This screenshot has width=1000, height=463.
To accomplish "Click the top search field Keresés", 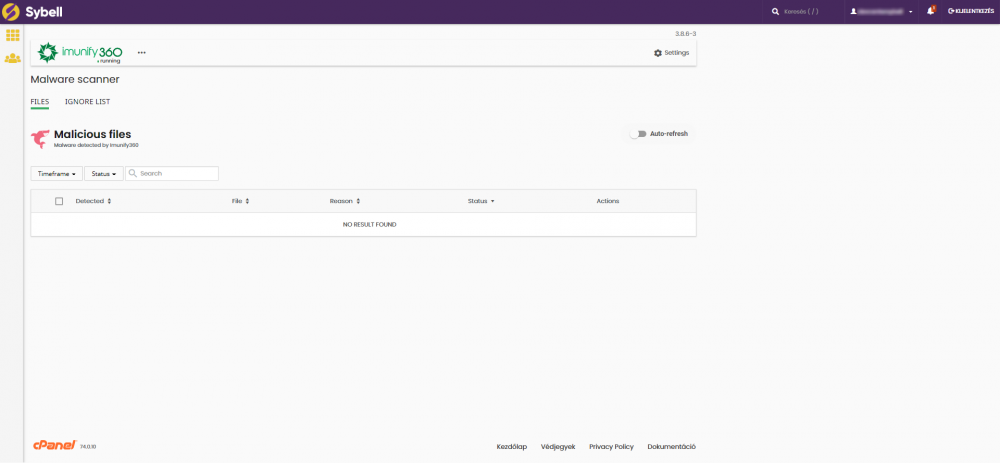I will [800, 11].
